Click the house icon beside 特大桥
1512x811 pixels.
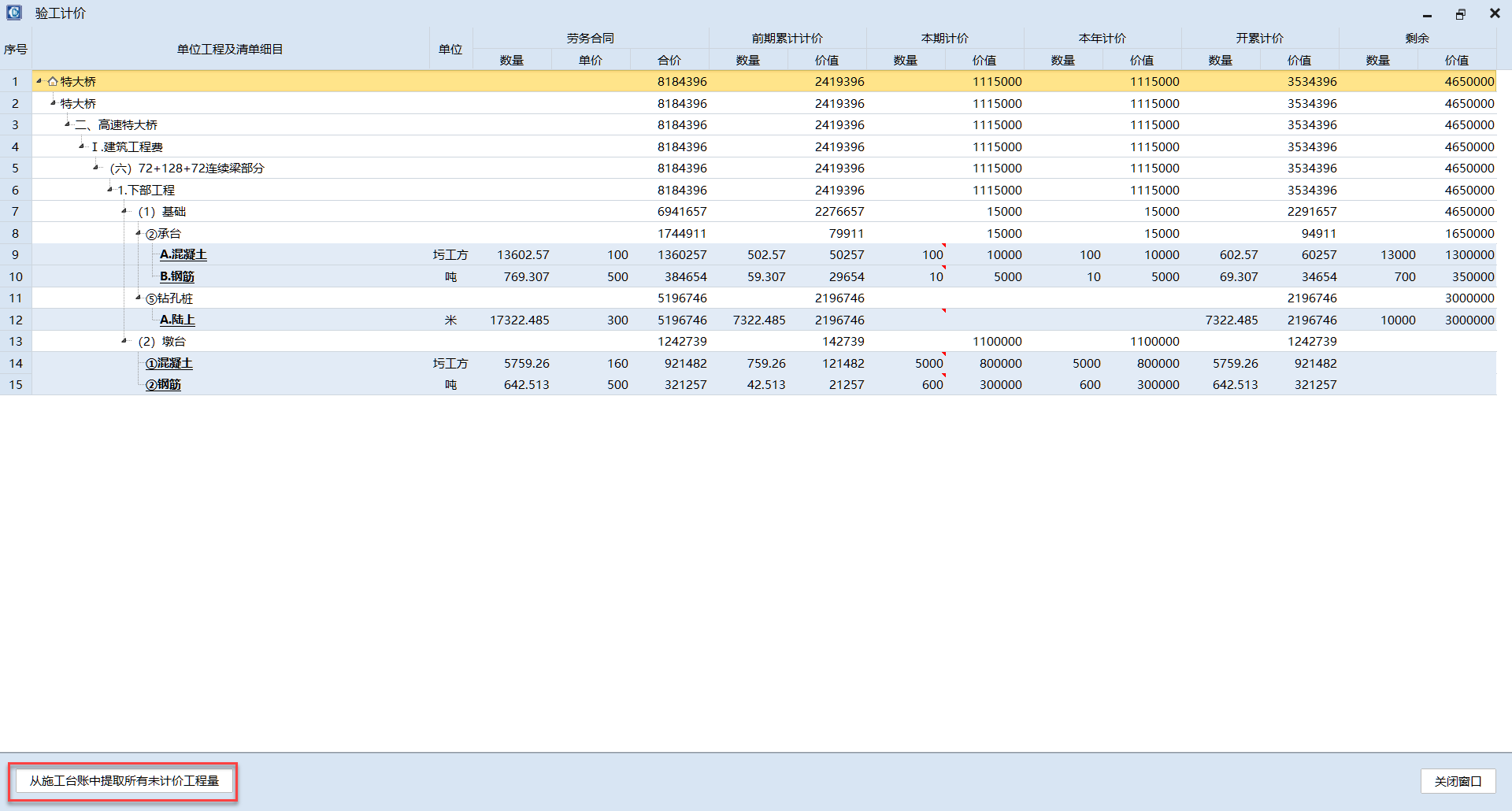click(53, 82)
